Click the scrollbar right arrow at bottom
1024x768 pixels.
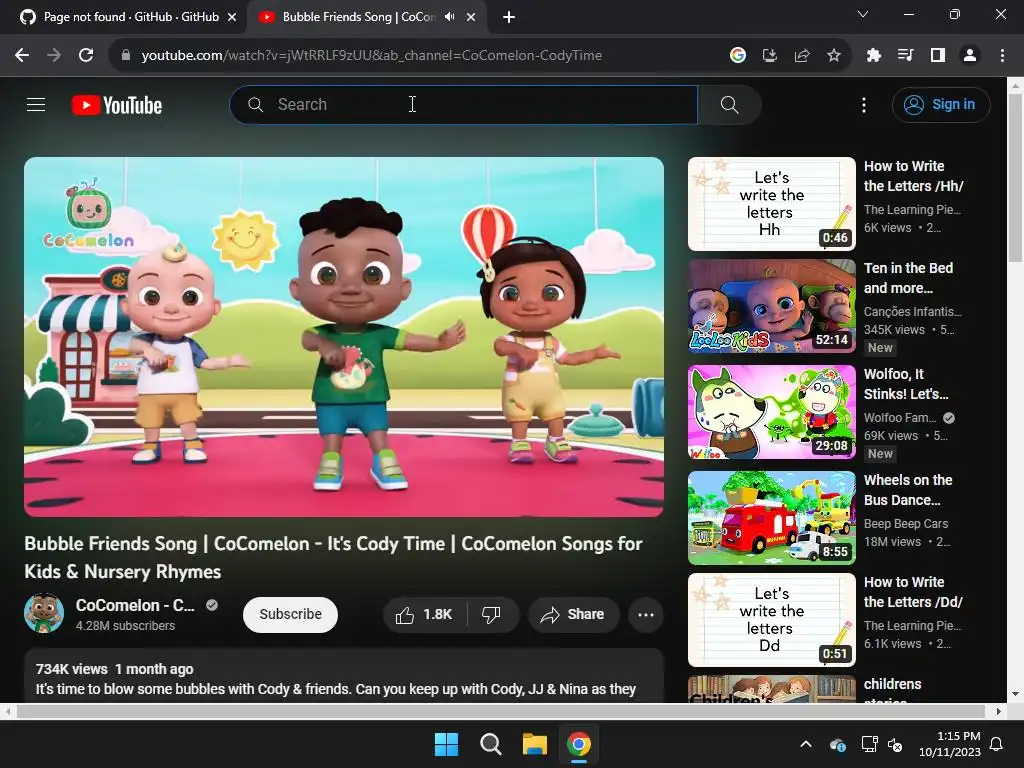click(998, 711)
